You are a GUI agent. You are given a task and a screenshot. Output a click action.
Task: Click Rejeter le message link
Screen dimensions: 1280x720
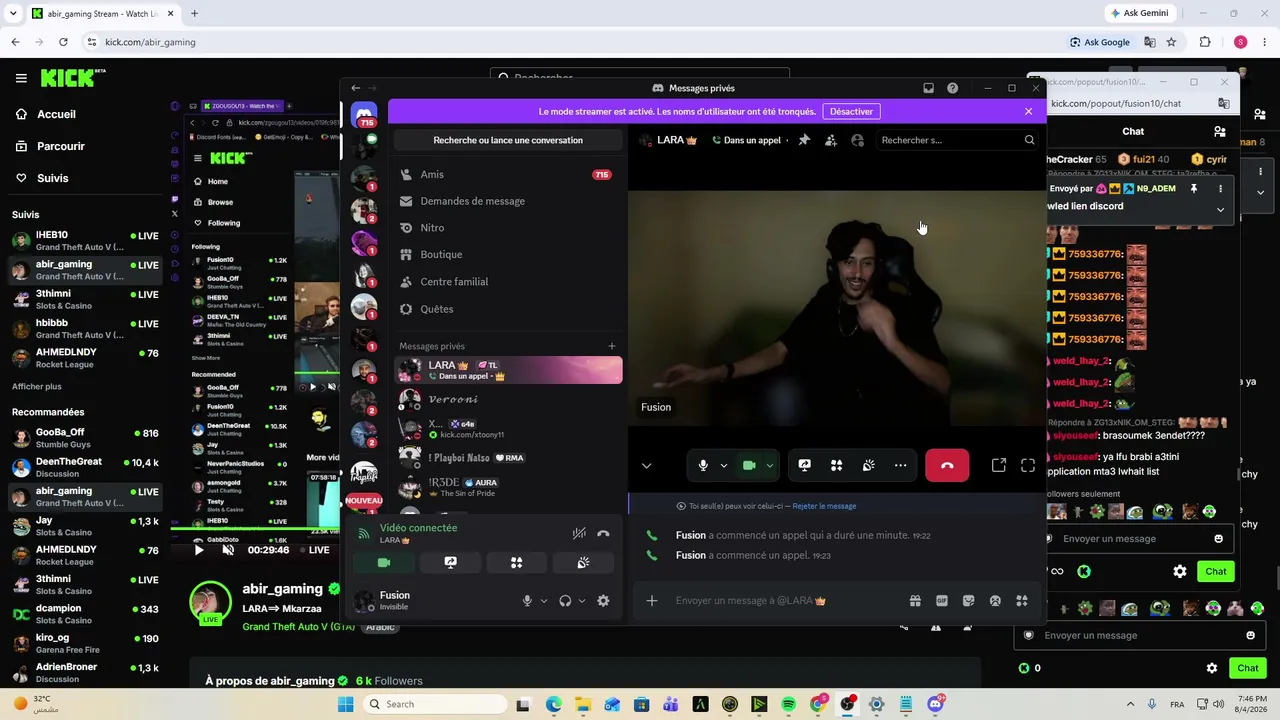pyautogui.click(x=824, y=506)
